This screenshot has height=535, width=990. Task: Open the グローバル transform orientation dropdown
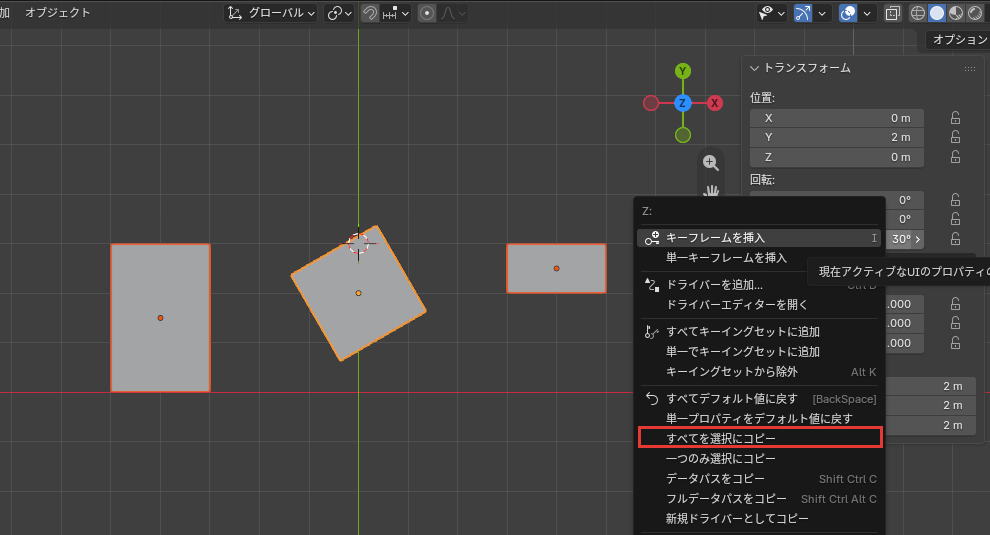pyautogui.click(x=271, y=13)
